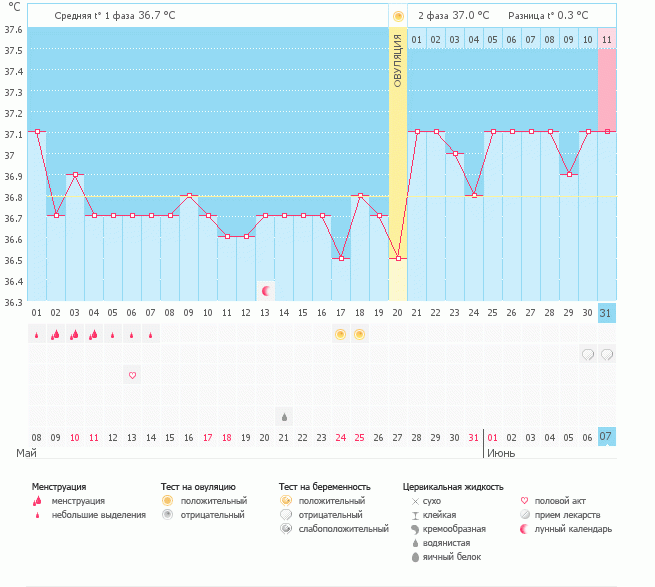
Task: Click the legend icon for кремообразная
Action: tap(415, 529)
